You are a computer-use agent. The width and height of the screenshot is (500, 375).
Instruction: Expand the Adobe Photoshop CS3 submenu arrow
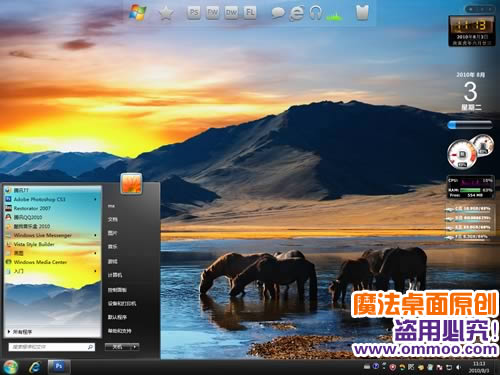(95, 199)
